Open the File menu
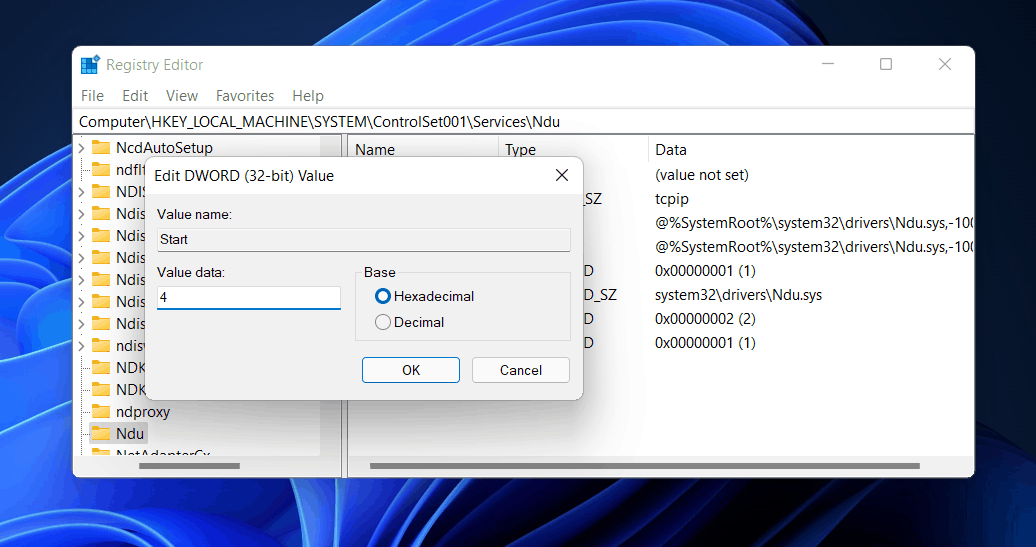1036x547 pixels. coord(92,96)
